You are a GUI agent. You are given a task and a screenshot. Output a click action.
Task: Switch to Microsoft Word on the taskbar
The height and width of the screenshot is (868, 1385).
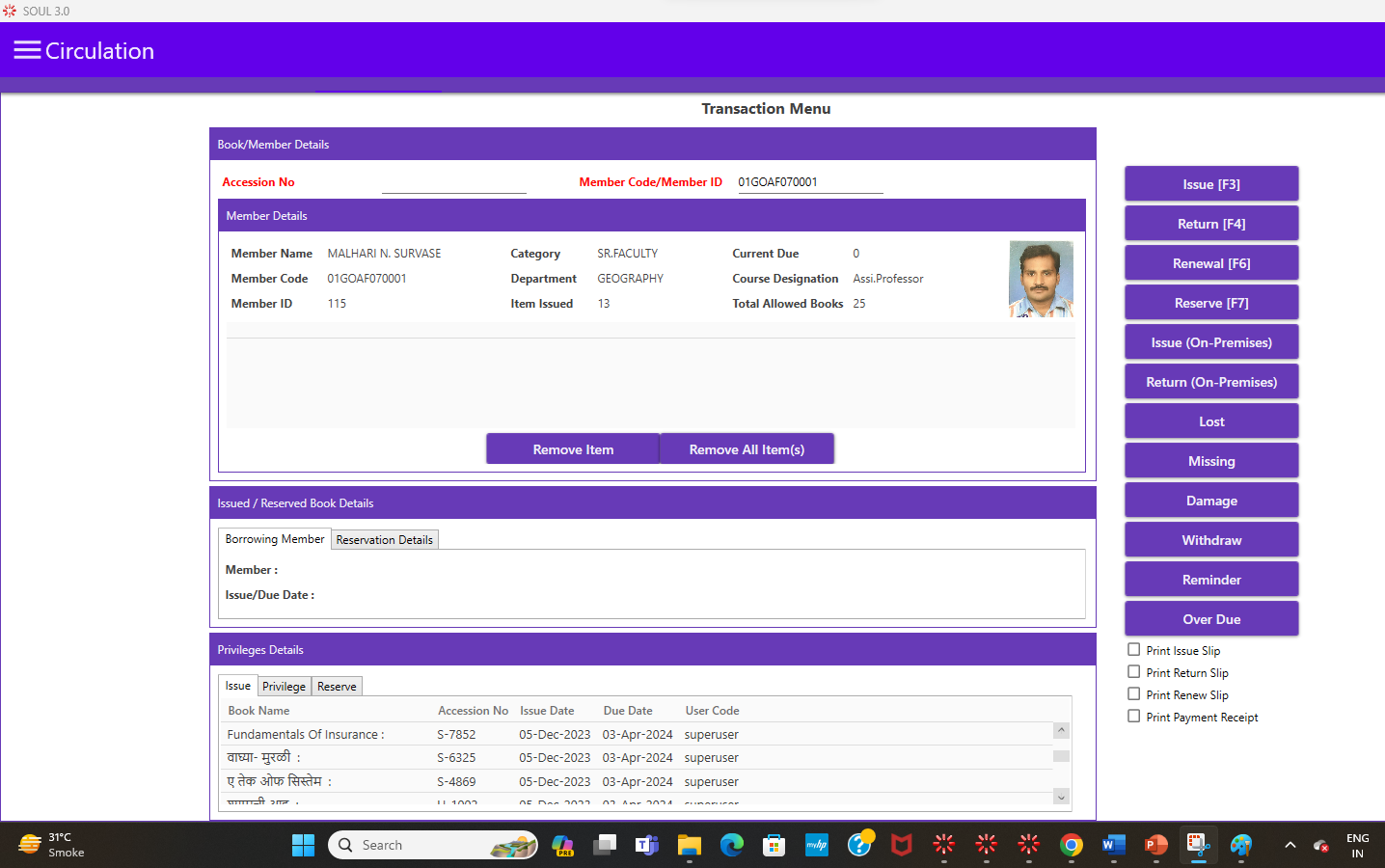pos(1113,845)
